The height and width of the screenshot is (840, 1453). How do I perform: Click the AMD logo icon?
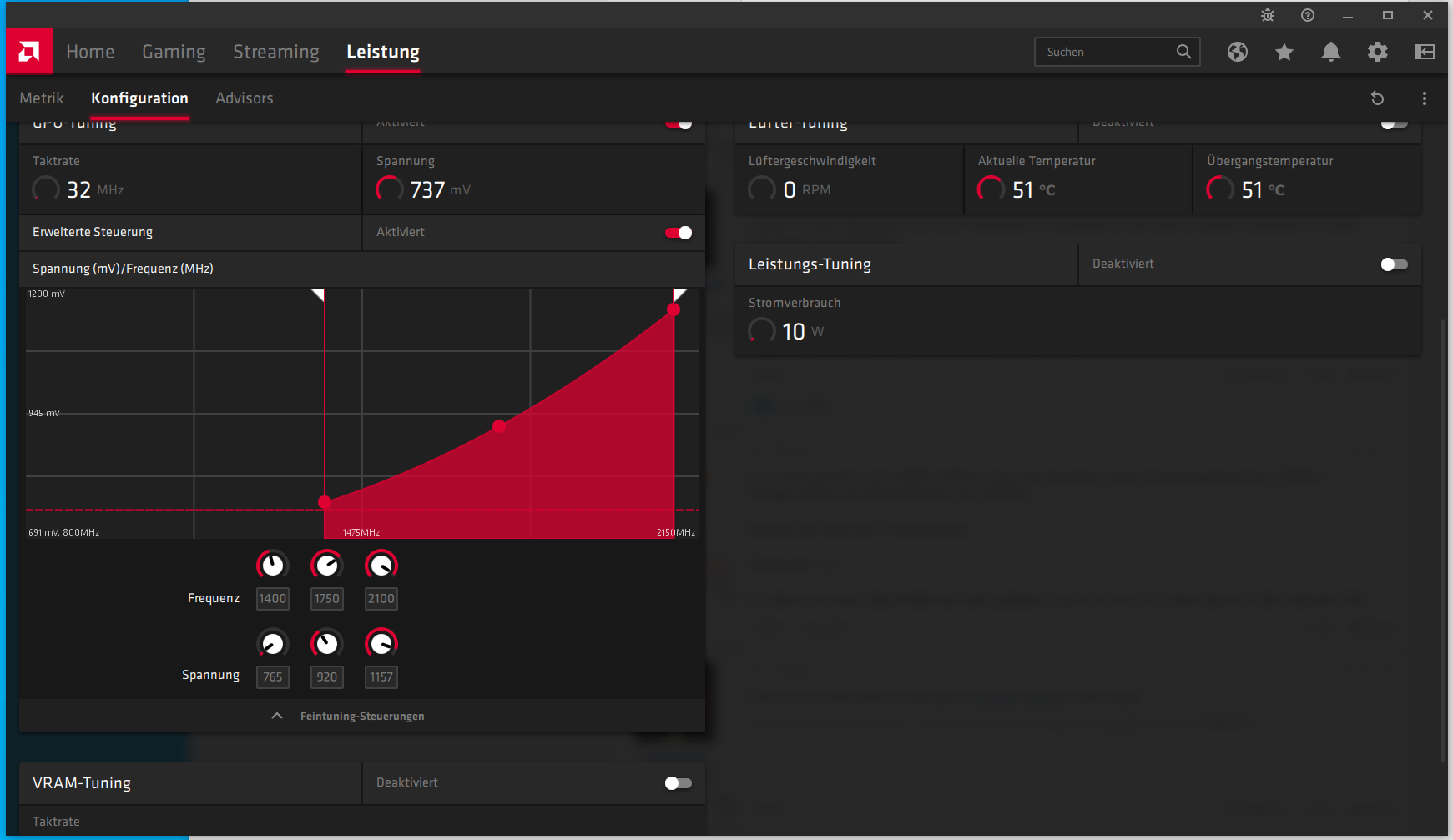point(29,52)
